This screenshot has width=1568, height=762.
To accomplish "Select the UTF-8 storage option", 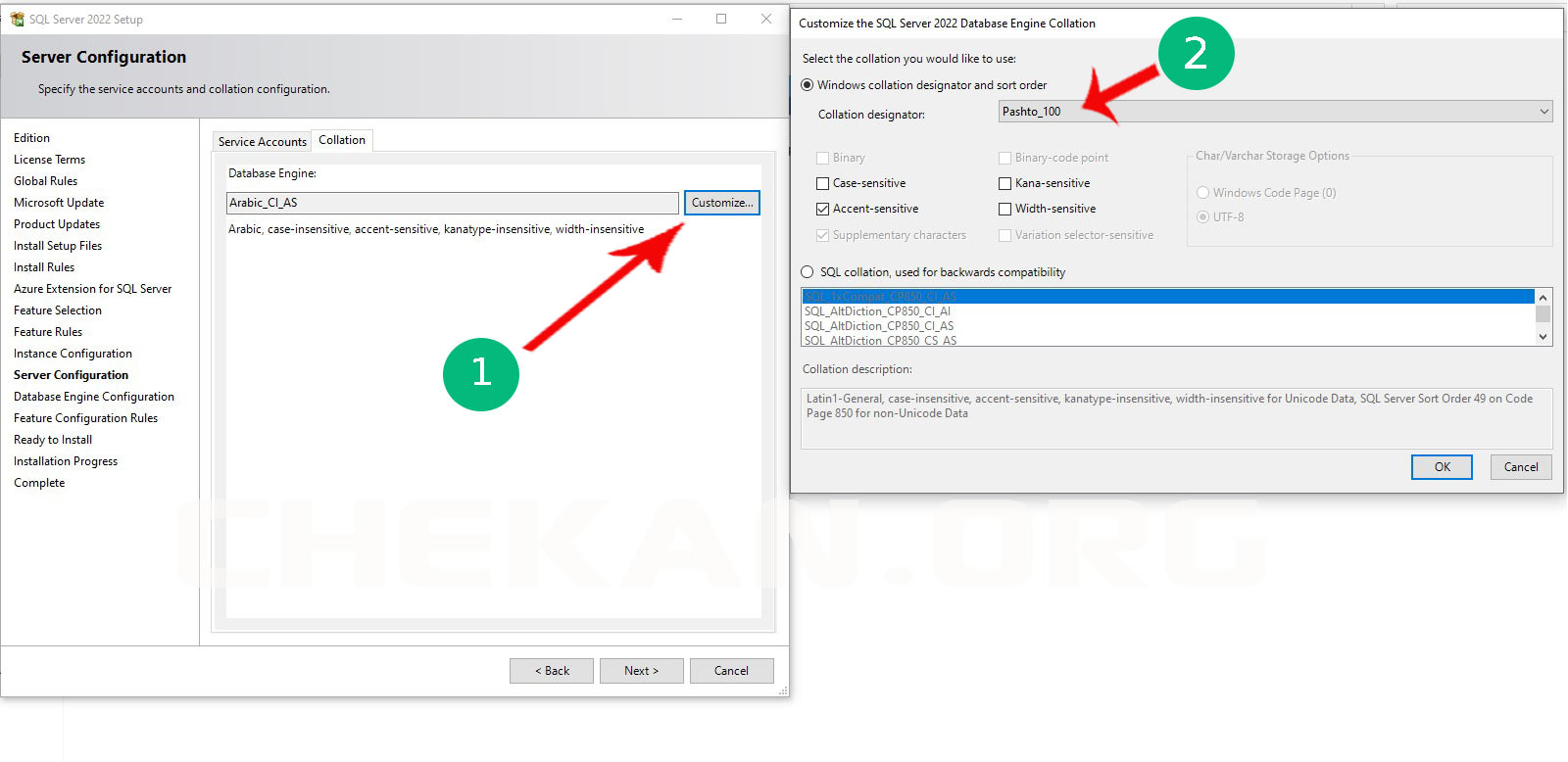I will [x=1202, y=217].
